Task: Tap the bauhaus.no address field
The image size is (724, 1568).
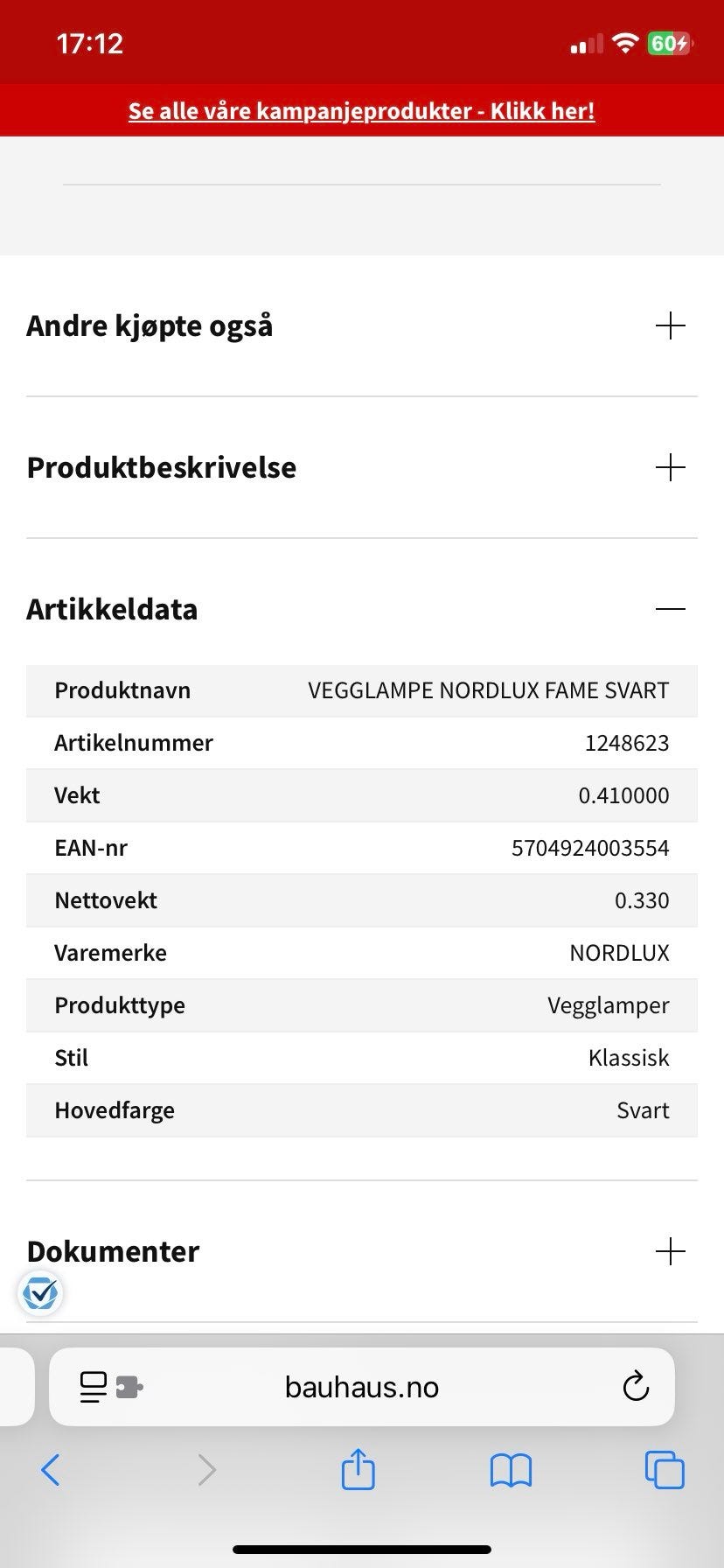Action: tap(362, 1387)
